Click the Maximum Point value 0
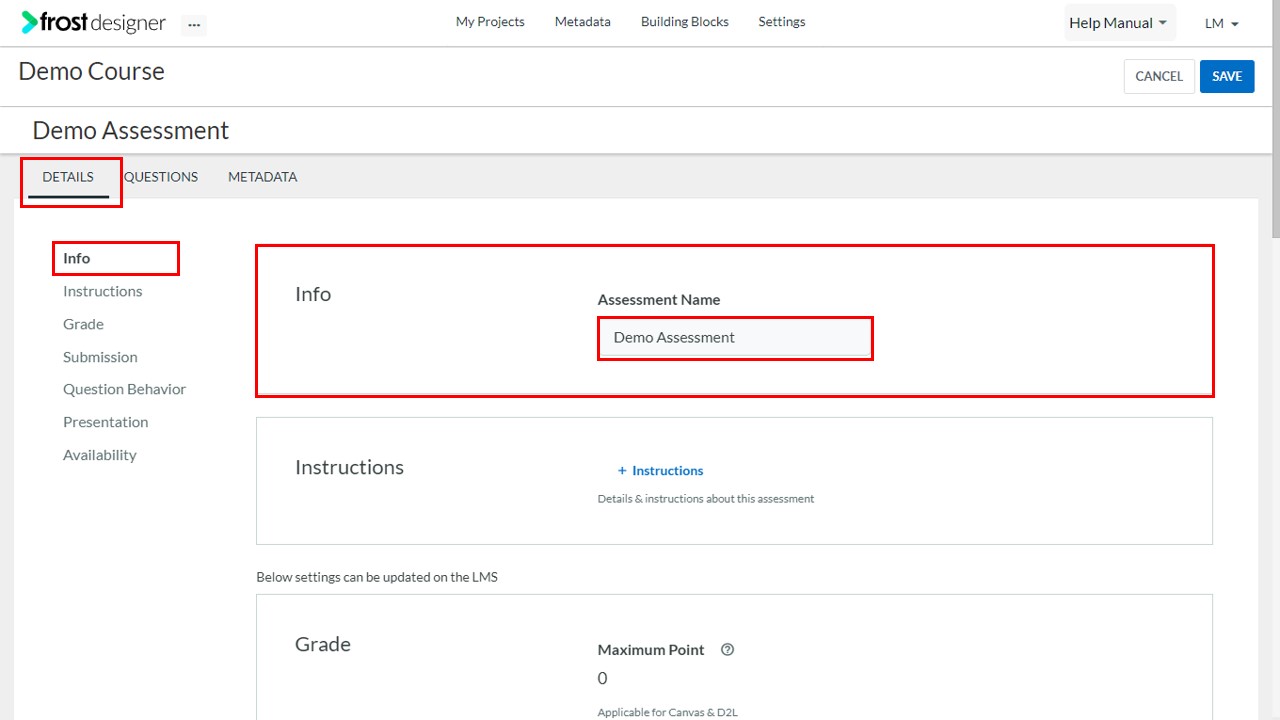Image resolution: width=1280 pixels, height=720 pixels. pyautogui.click(x=602, y=678)
